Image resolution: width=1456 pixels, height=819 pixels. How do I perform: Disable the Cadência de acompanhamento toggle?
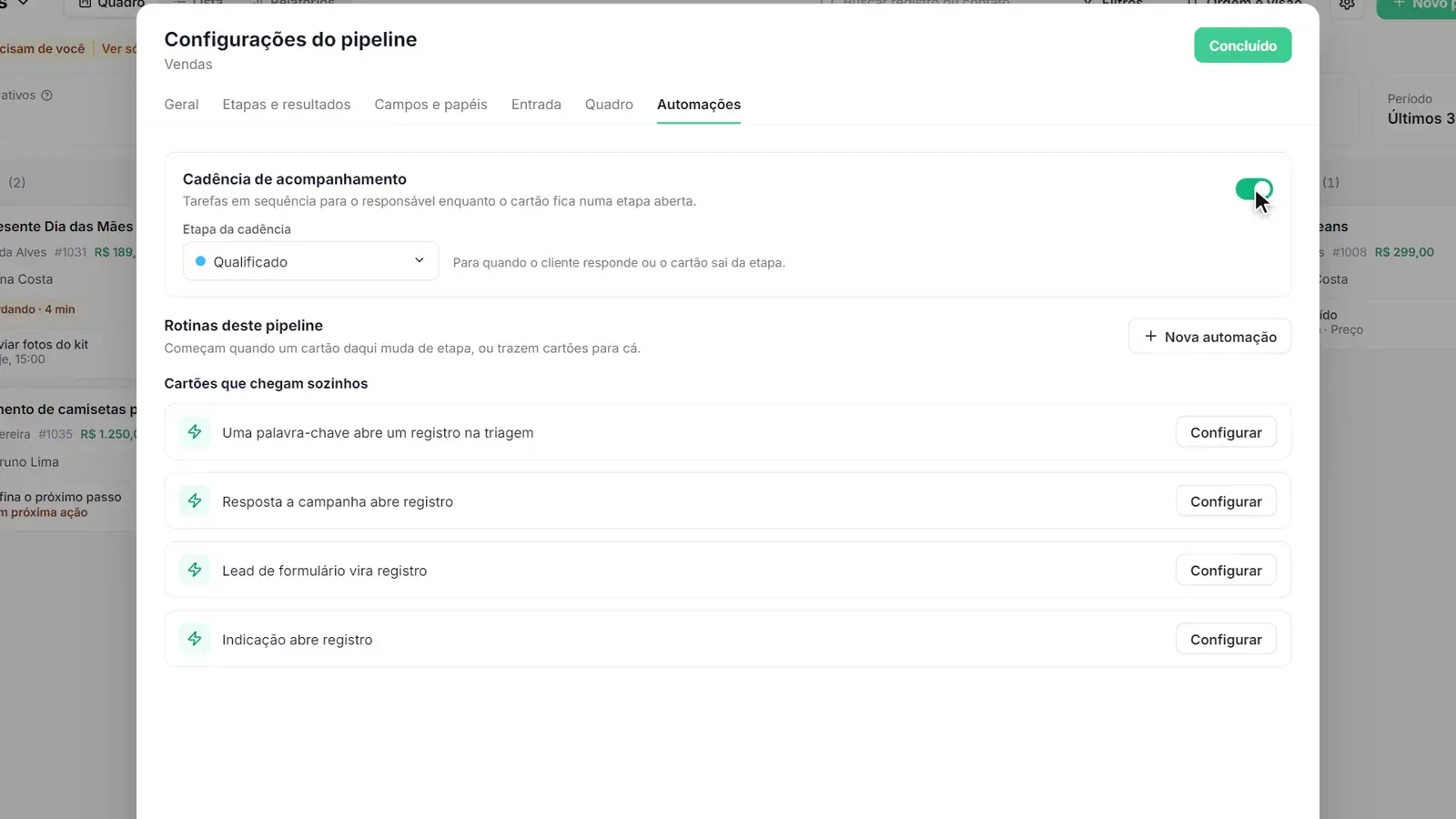[x=1254, y=189]
